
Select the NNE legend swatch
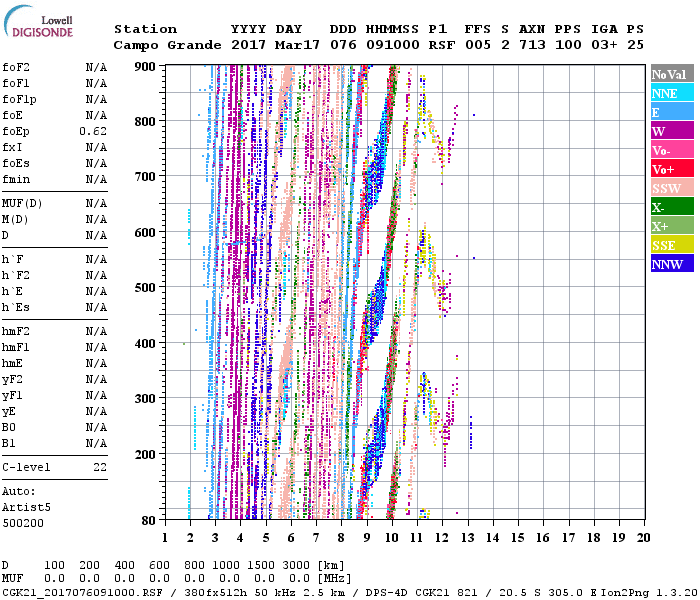(x=672, y=93)
